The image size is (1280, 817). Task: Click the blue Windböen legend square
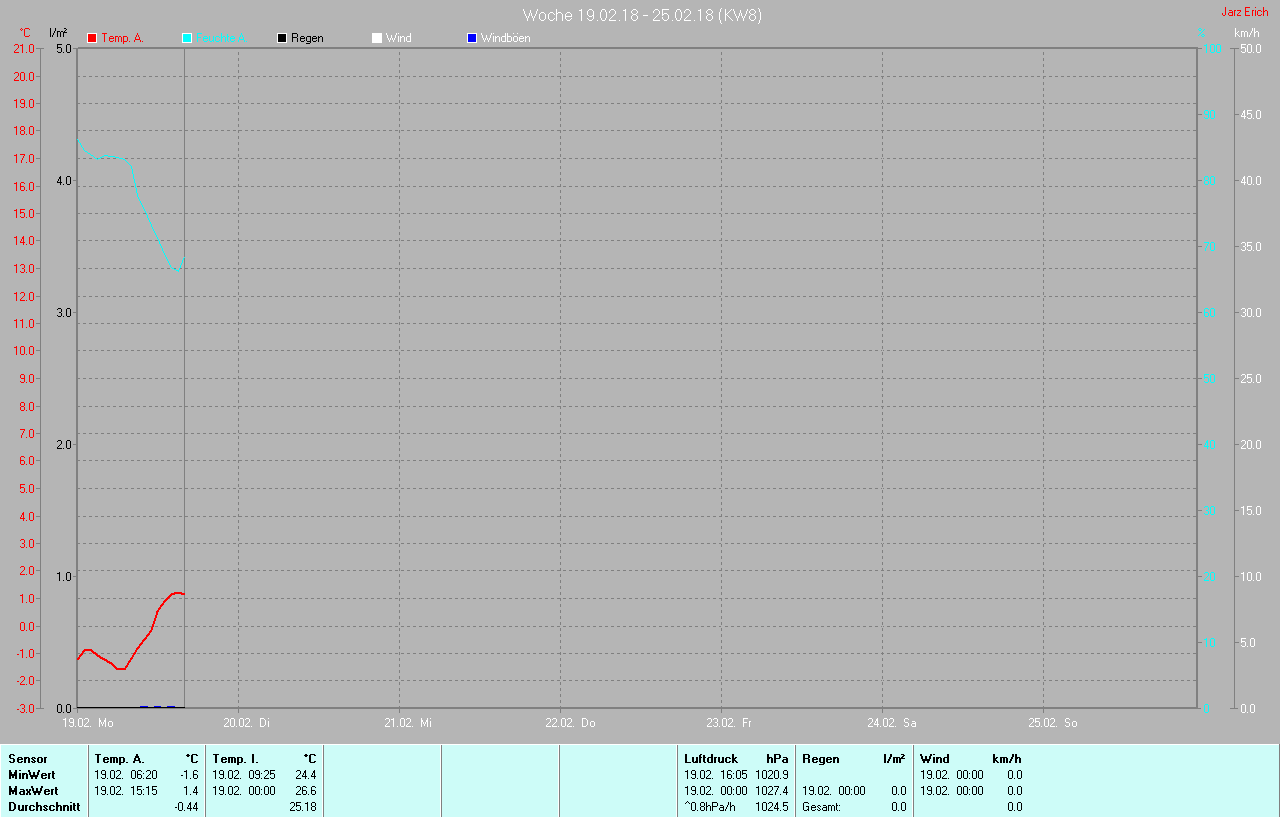(472, 38)
